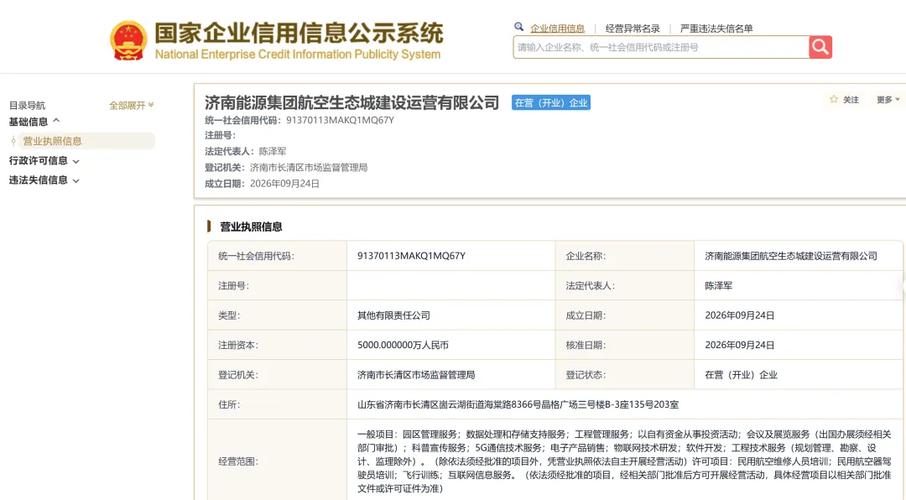Click the star 关注 icon
The width and height of the screenshot is (906, 500).
834,99
